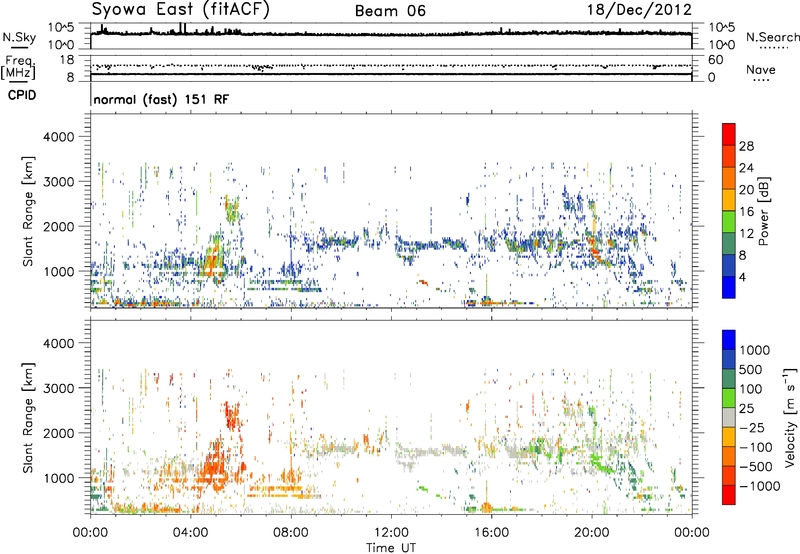Click the 'Time UT' axis title
Image resolution: width=800 pixels, height=554 pixels.
point(391,548)
